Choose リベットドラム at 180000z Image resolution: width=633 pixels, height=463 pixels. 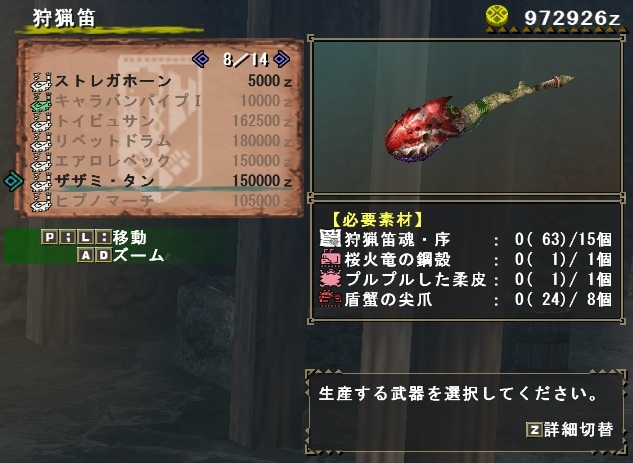pos(162,141)
